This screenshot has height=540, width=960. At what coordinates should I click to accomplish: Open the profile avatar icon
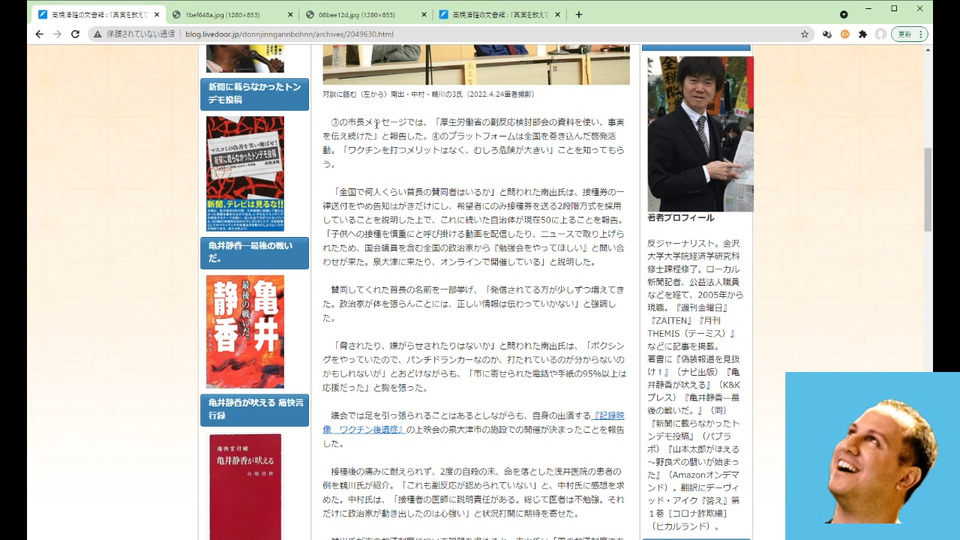880,34
